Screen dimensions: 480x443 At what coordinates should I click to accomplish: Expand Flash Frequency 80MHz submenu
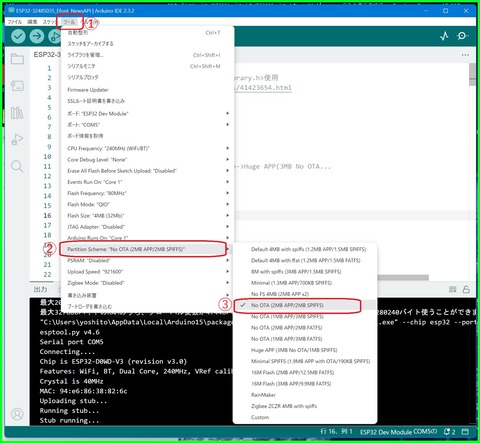click(147, 193)
